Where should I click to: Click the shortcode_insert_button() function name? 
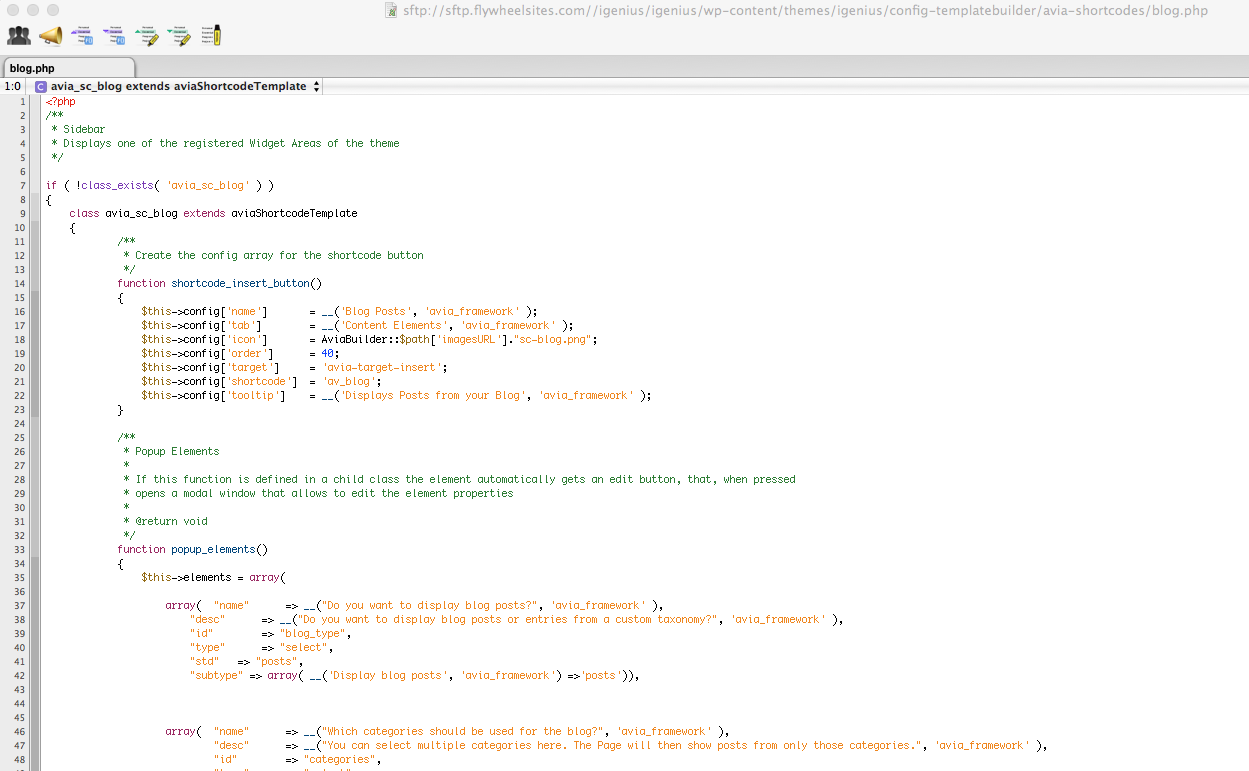pyautogui.click(x=246, y=283)
